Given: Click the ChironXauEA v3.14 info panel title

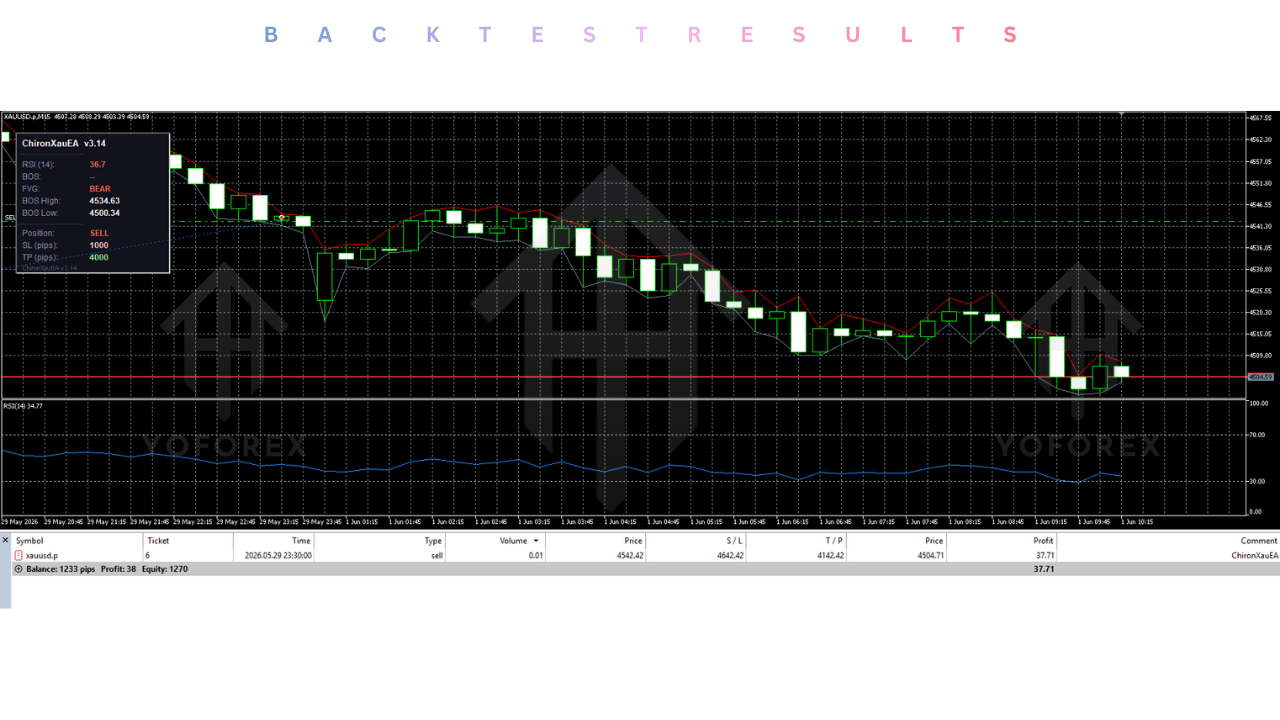Looking at the screenshot, I should point(64,144).
